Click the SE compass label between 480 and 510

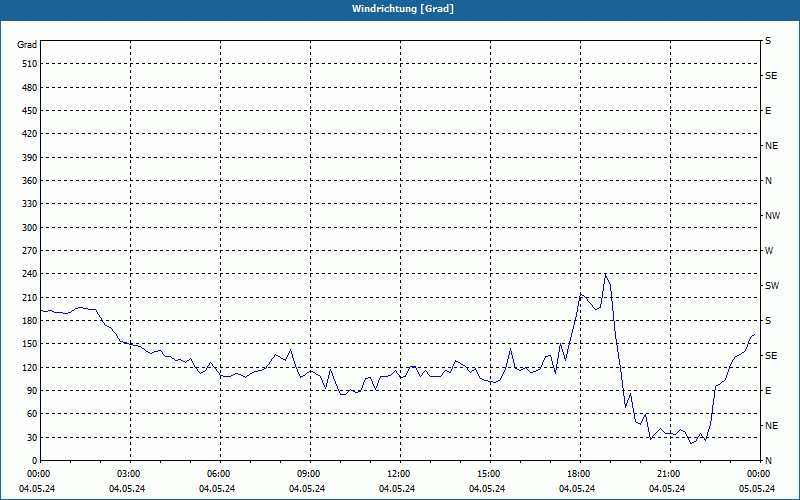771,76
